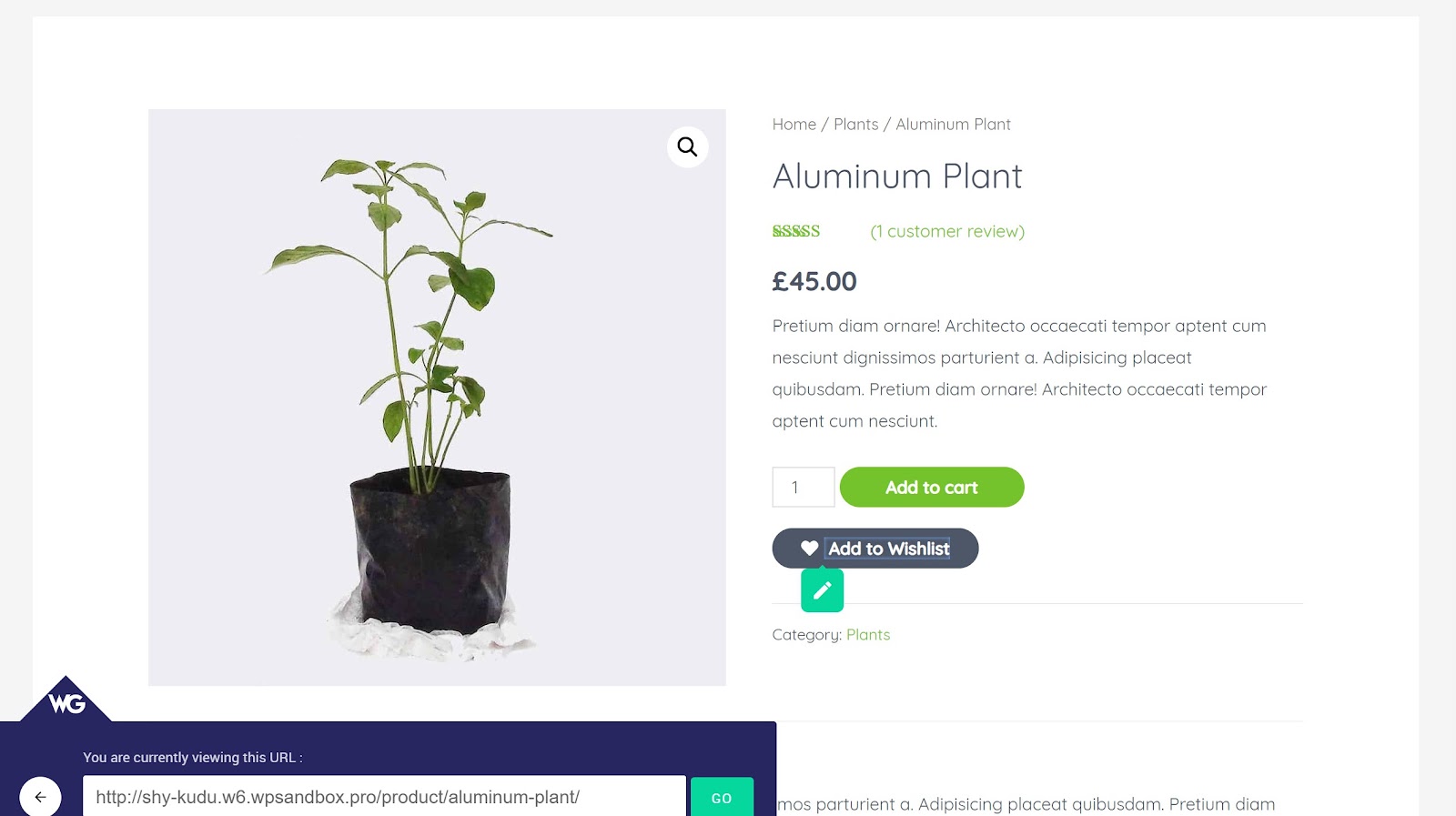
Task: Click the GO button
Action: pos(722,797)
